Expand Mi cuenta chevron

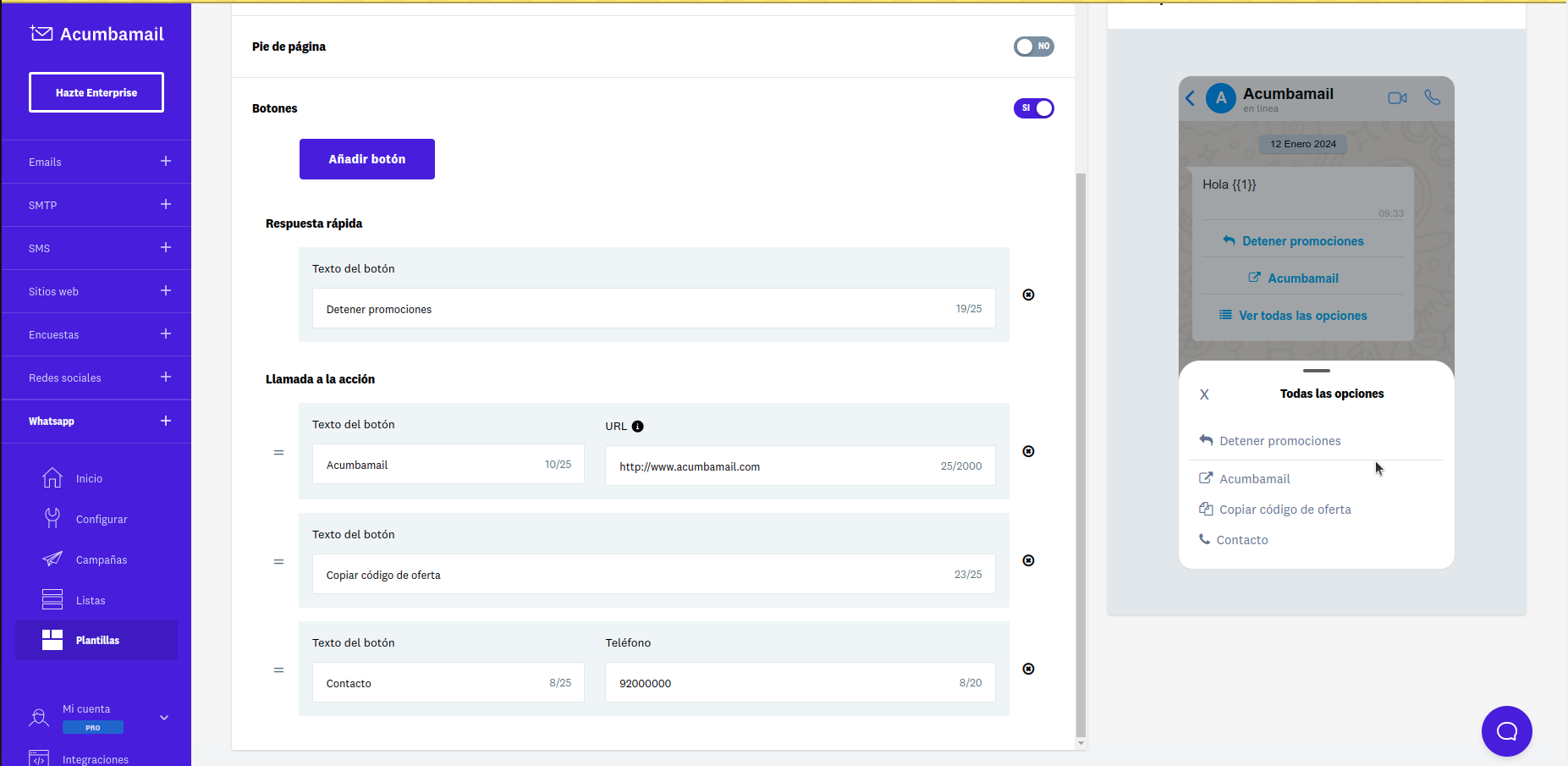point(164,718)
